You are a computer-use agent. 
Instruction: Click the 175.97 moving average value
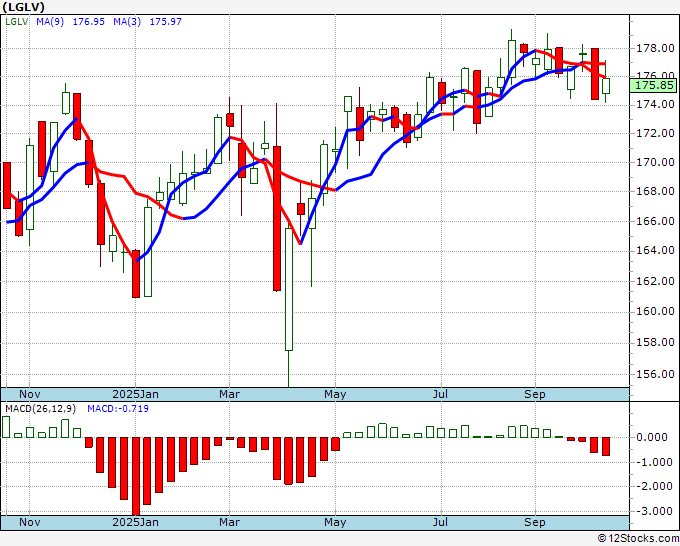(166, 22)
